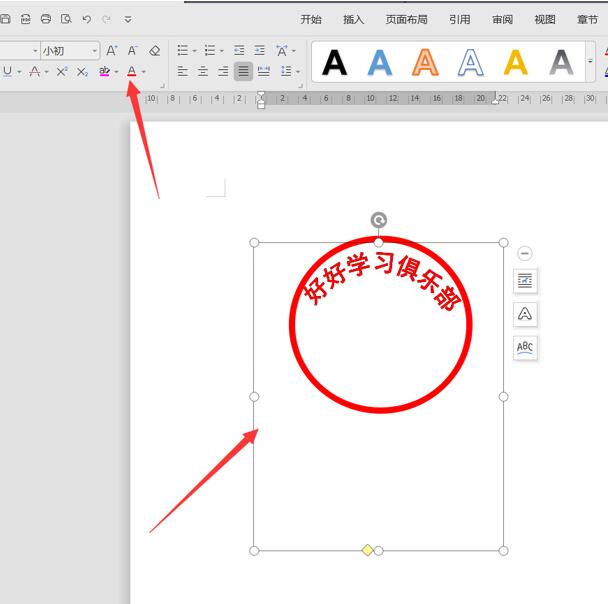
Task: Open the font size 小初 dropdown
Action: point(95,51)
